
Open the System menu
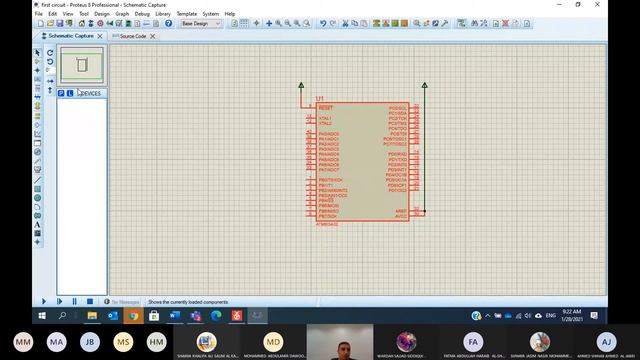(211, 14)
